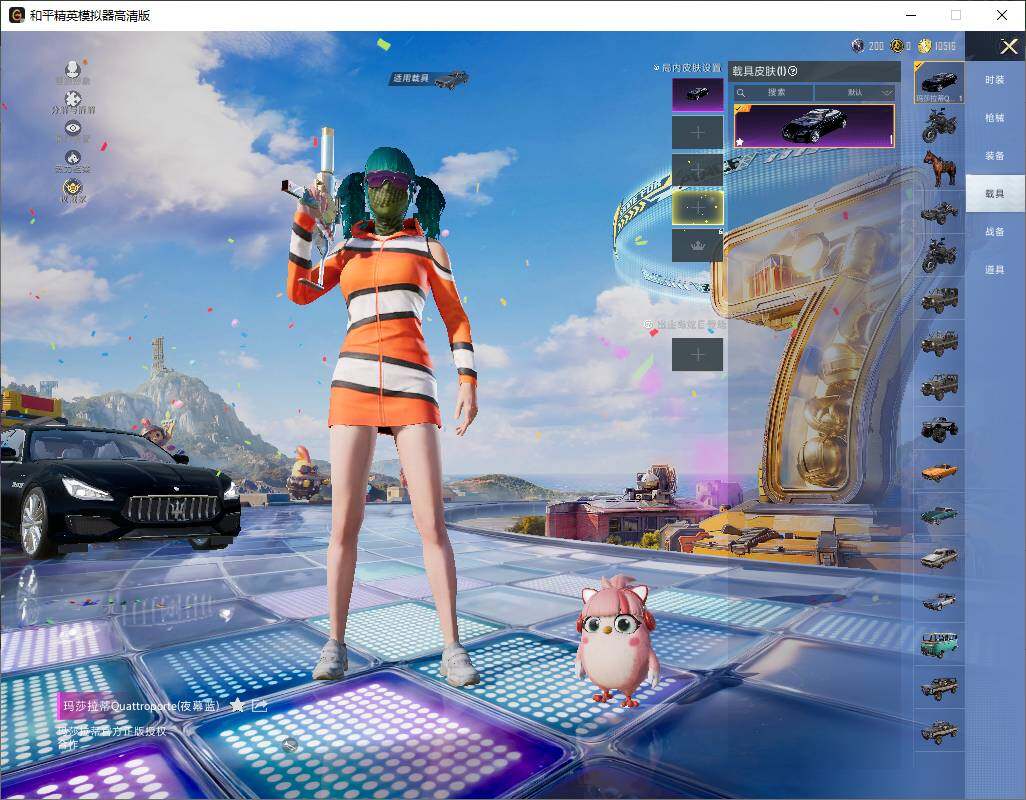Open the avatar icon at top of left column
Screen dimensions: 1026x800
pos(73,68)
